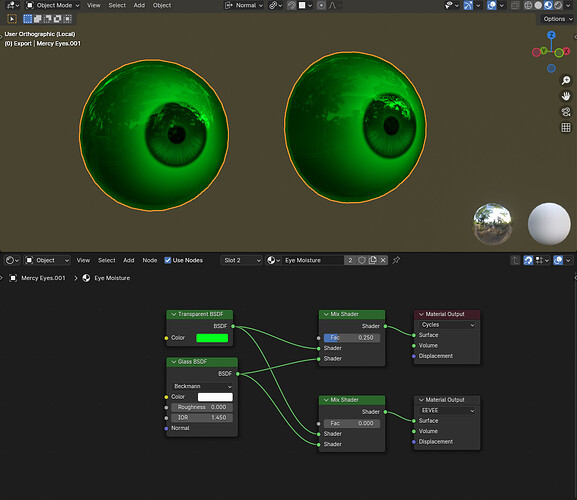Switch orthographic perspective grid icon

coord(566,128)
